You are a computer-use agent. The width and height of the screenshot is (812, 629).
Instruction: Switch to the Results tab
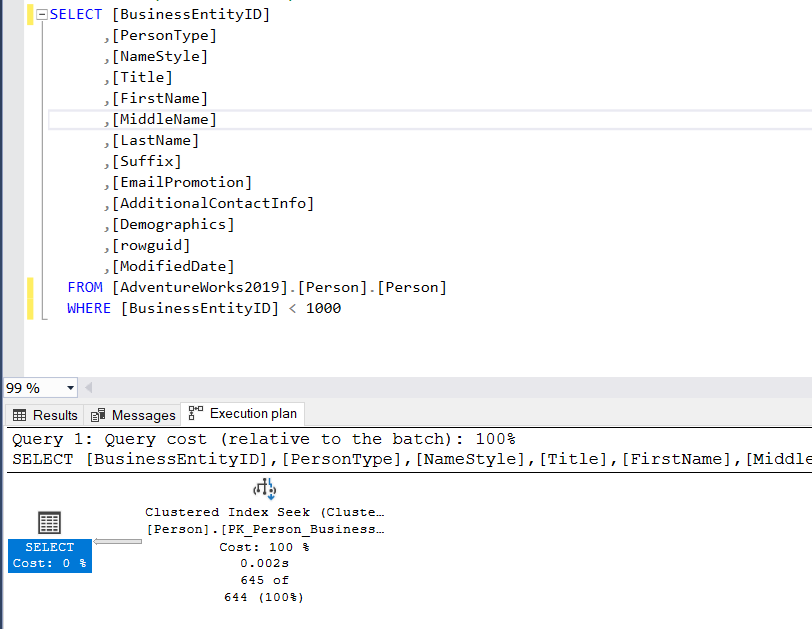45,415
